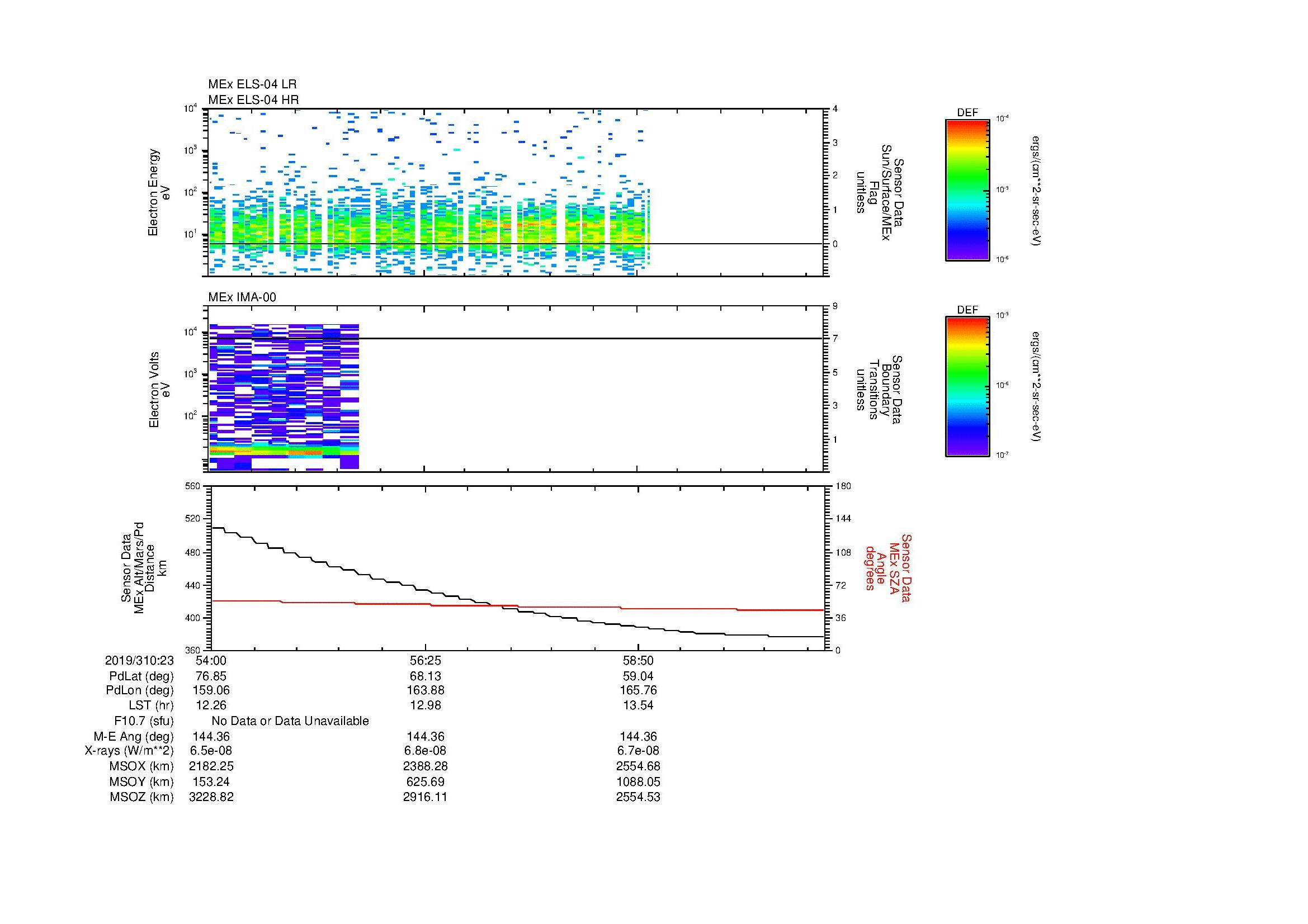Click the ELS color bar units label
Image resolution: width=1308 pixels, height=924 pixels.
tap(1036, 191)
